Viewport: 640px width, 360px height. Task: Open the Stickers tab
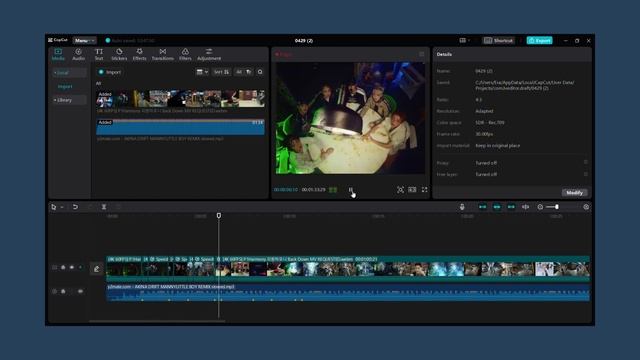[119, 54]
